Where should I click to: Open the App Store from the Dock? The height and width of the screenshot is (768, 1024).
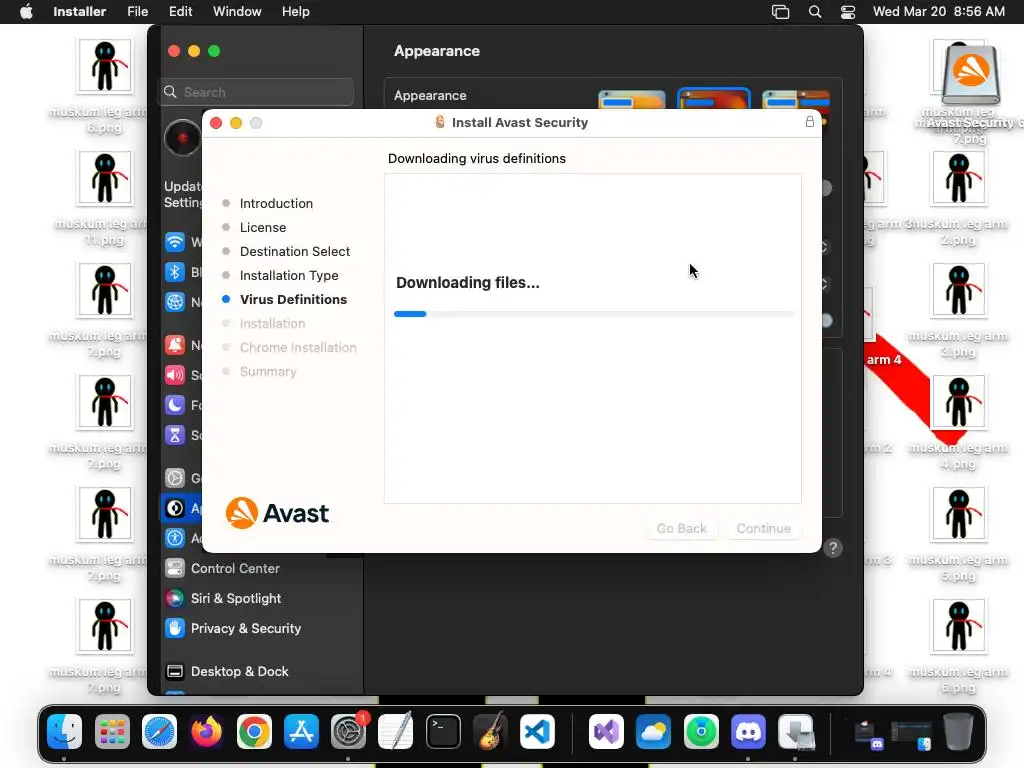(x=301, y=732)
